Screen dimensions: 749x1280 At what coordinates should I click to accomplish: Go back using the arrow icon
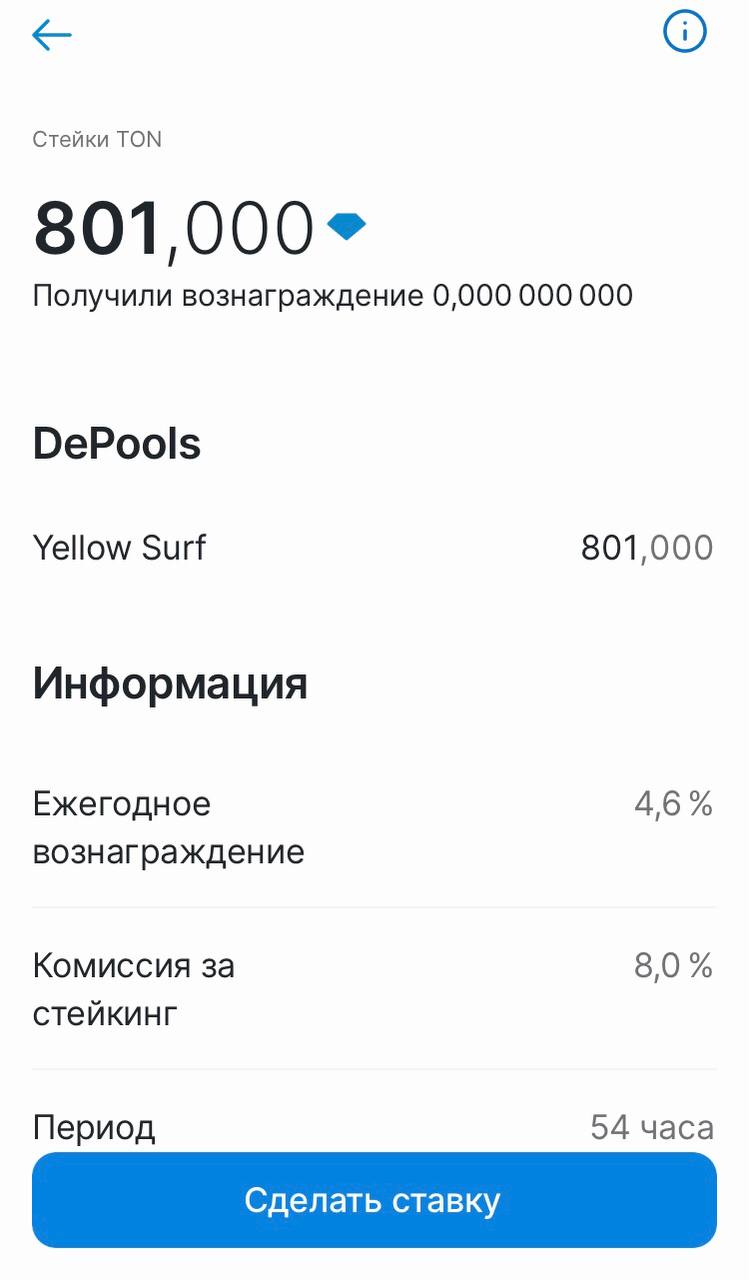pos(52,36)
